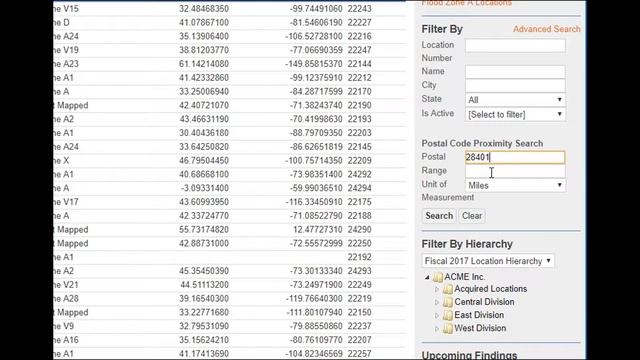Open the Flood Zone A Locations link
Viewport: 640px width, 360px height.
pos(467,3)
